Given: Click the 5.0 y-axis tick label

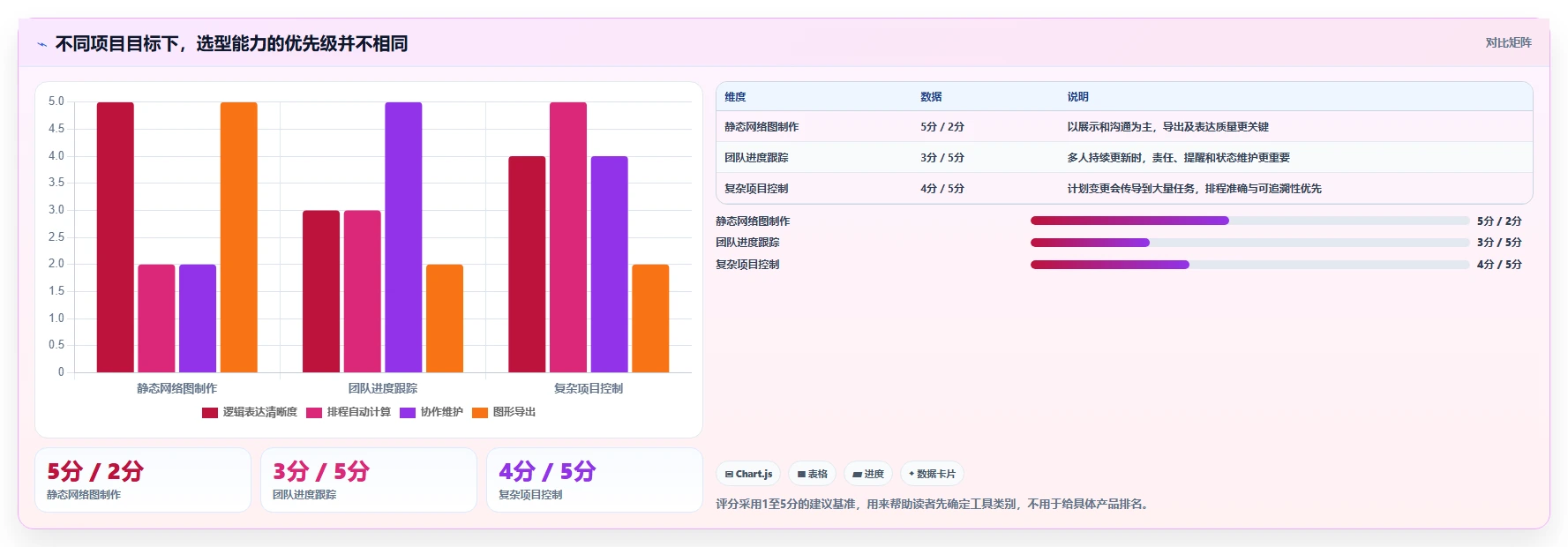Looking at the screenshot, I should 56,101.
